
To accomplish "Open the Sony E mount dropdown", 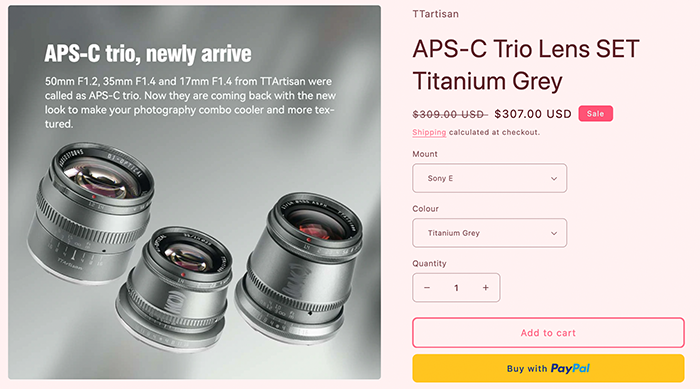I will coord(490,178).
